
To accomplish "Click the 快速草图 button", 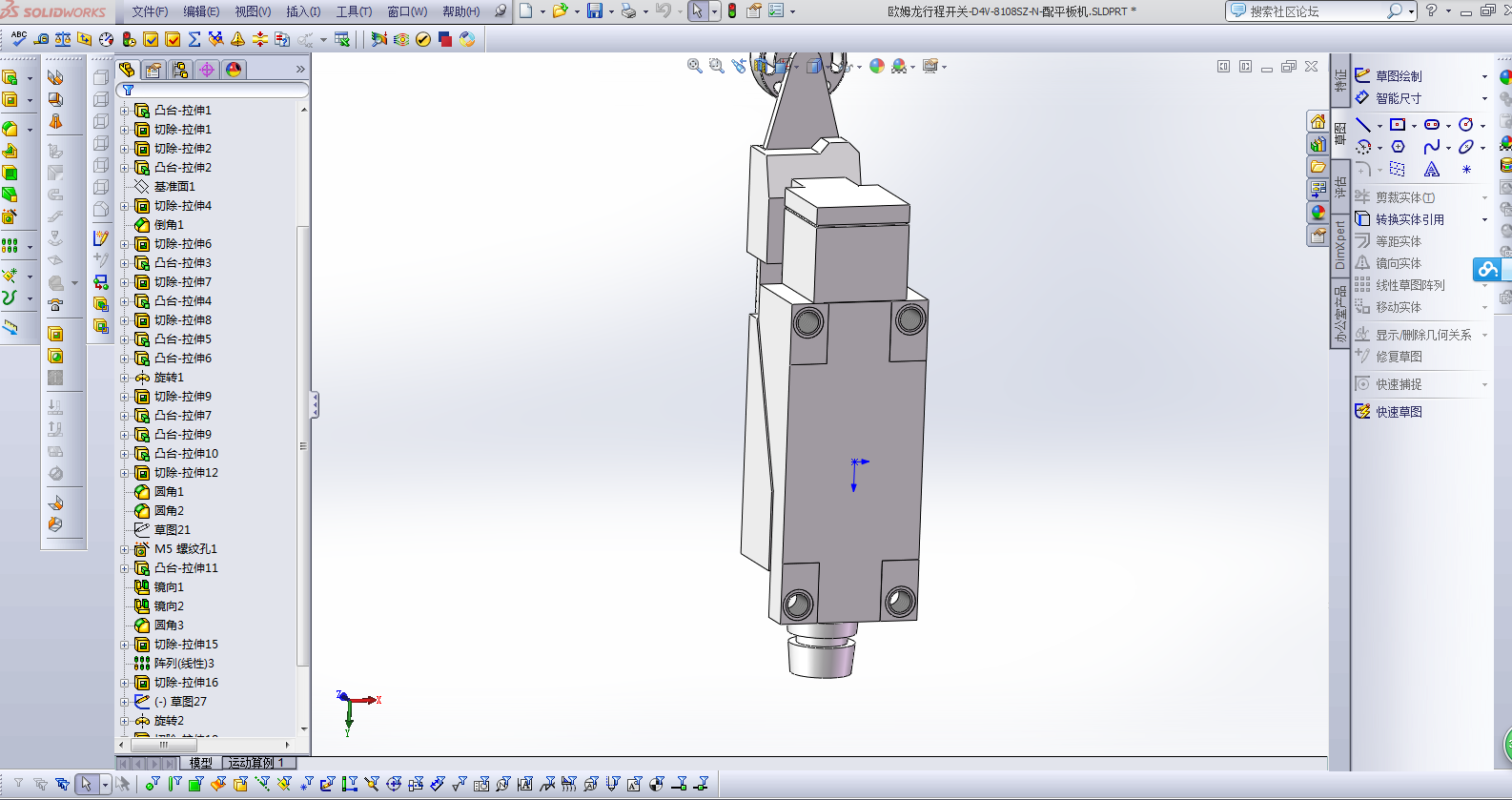I will [1389, 412].
